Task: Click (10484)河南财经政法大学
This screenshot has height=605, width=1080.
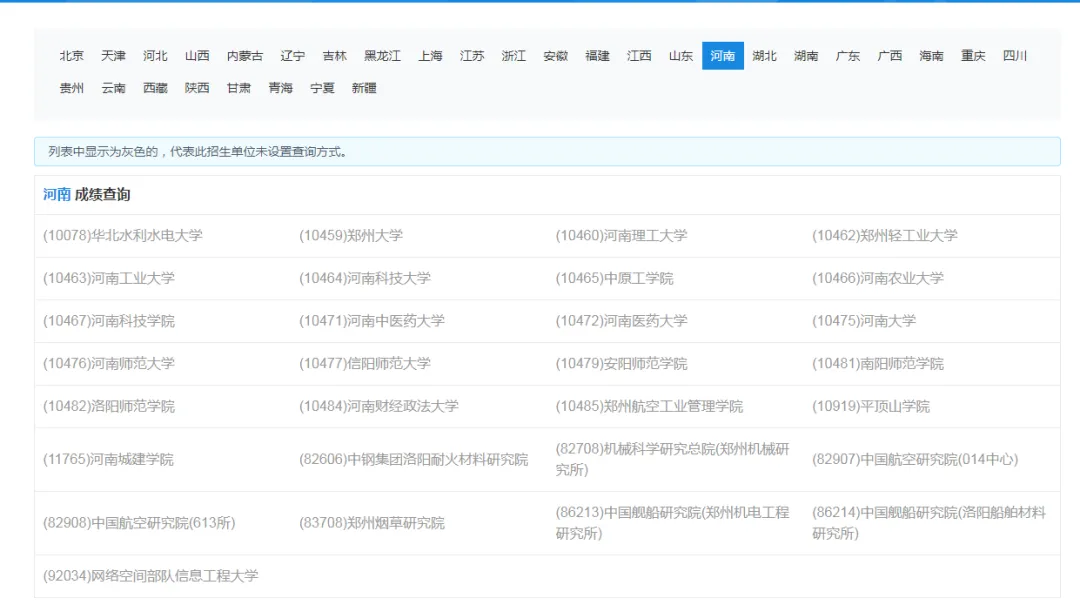Action: [x=379, y=407]
